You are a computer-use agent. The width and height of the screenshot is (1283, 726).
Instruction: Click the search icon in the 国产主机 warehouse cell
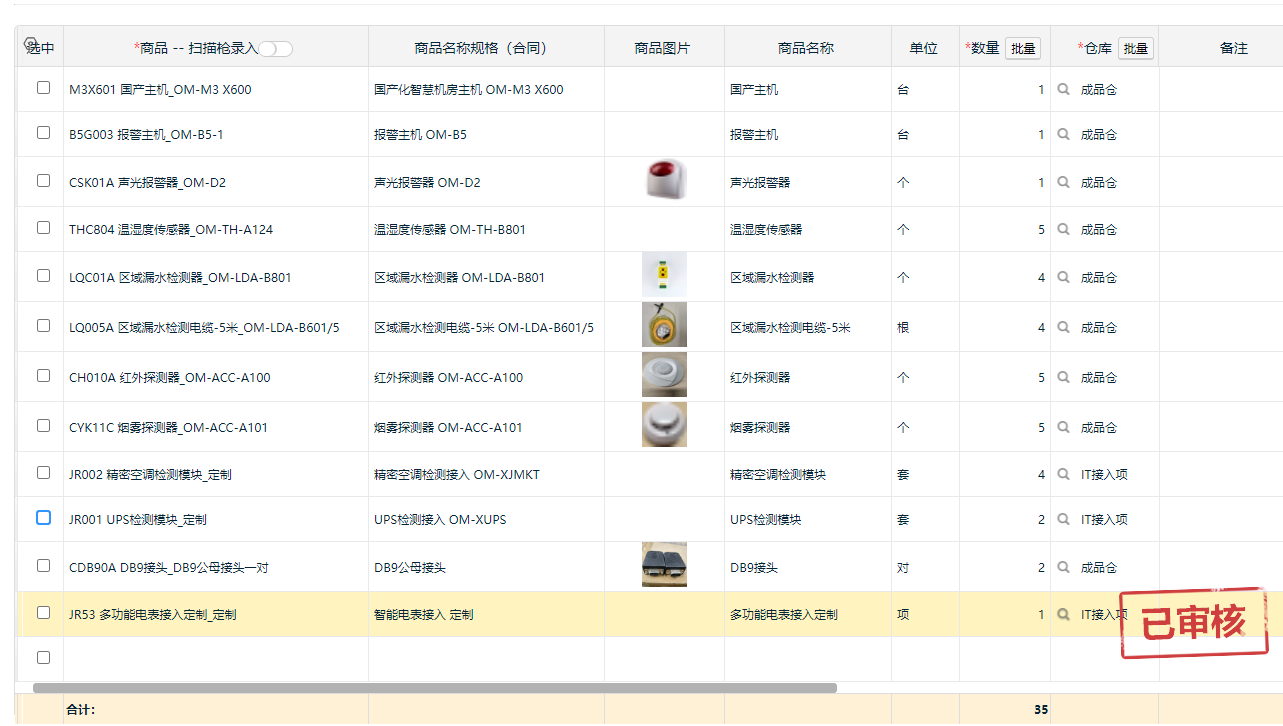pyautogui.click(x=1064, y=89)
